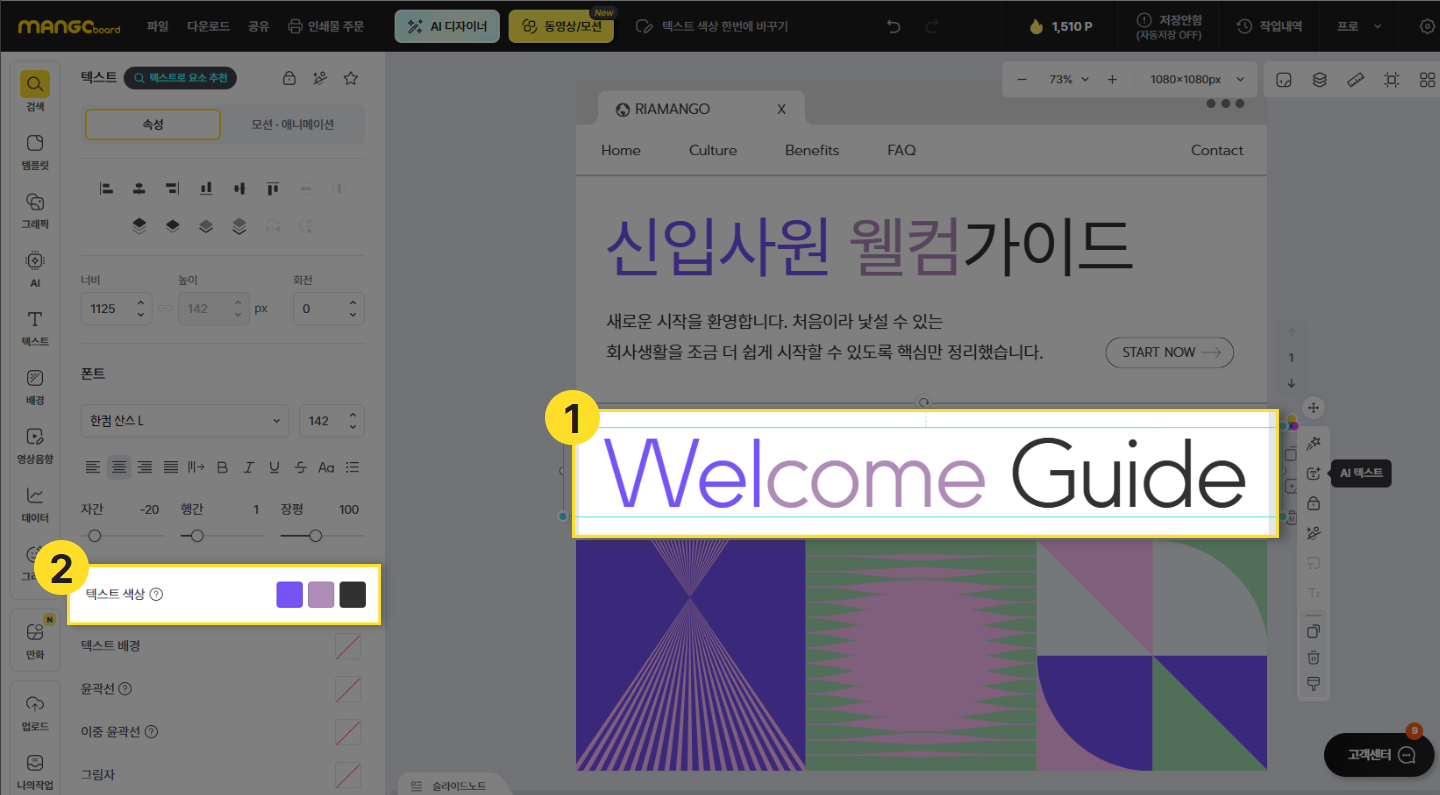Screen dimensions: 1440x795
Task: Switch to the 모션·애니메이션 tab
Action: (292, 124)
